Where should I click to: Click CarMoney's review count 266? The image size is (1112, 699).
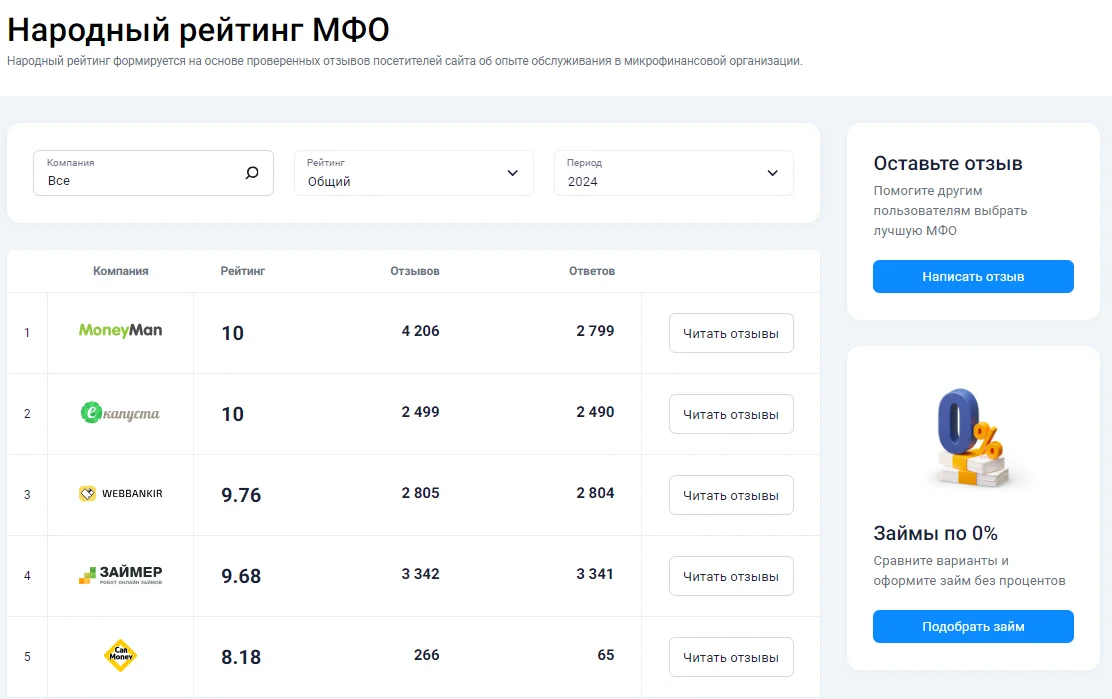pos(427,655)
